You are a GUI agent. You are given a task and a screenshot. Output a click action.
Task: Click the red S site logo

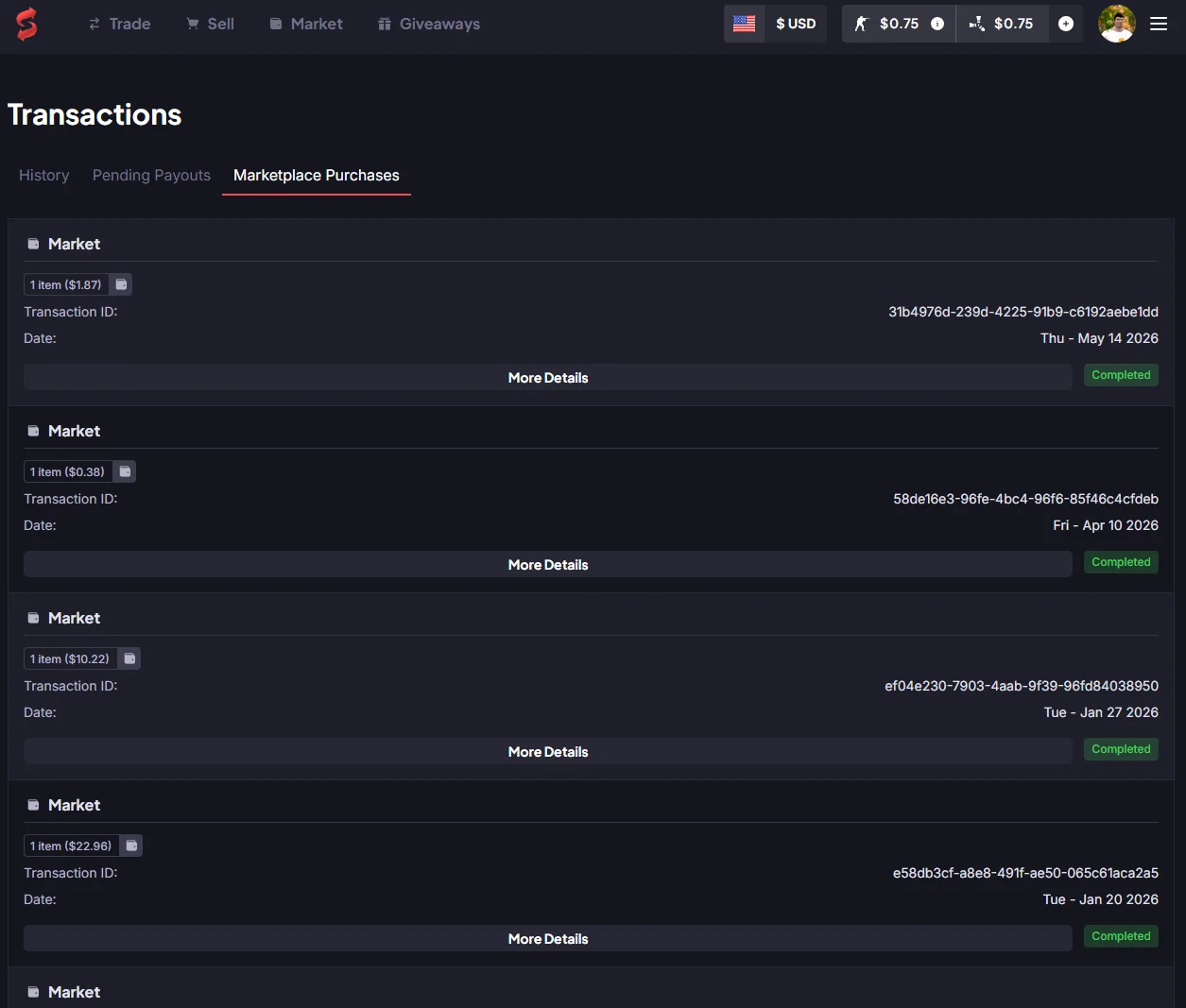pos(26,24)
